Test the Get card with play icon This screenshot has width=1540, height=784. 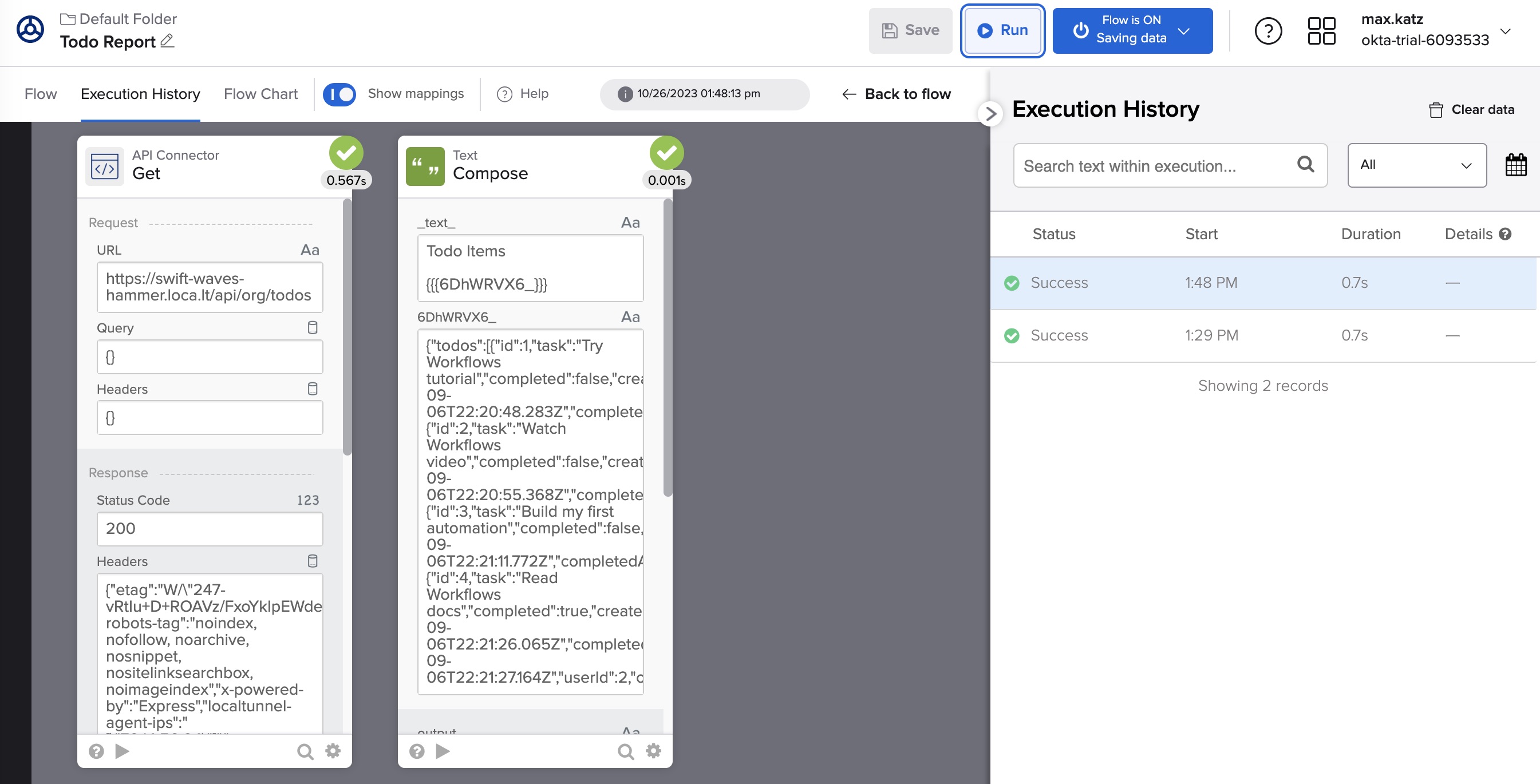(x=122, y=751)
